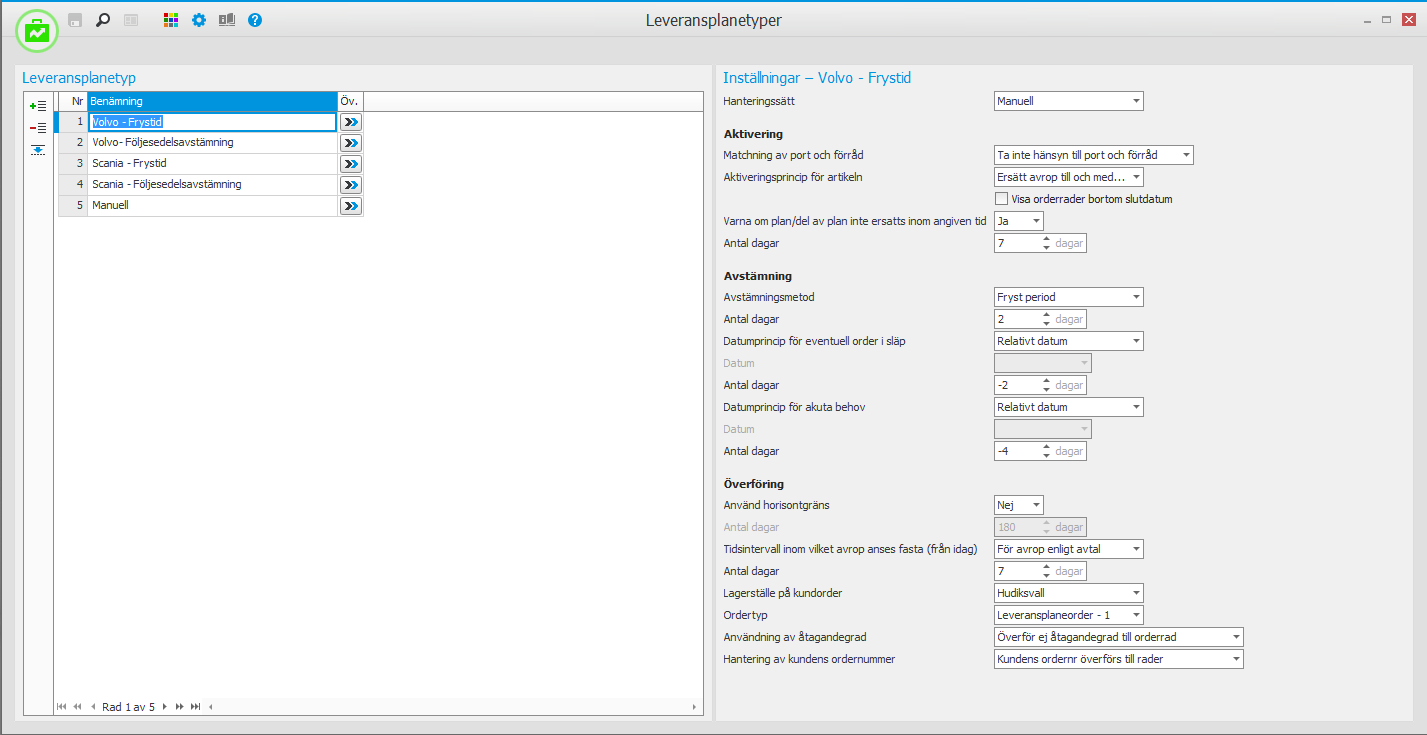Image resolution: width=1427 pixels, height=735 pixels.
Task: Open the colorful grid module icon
Action: click(x=171, y=20)
